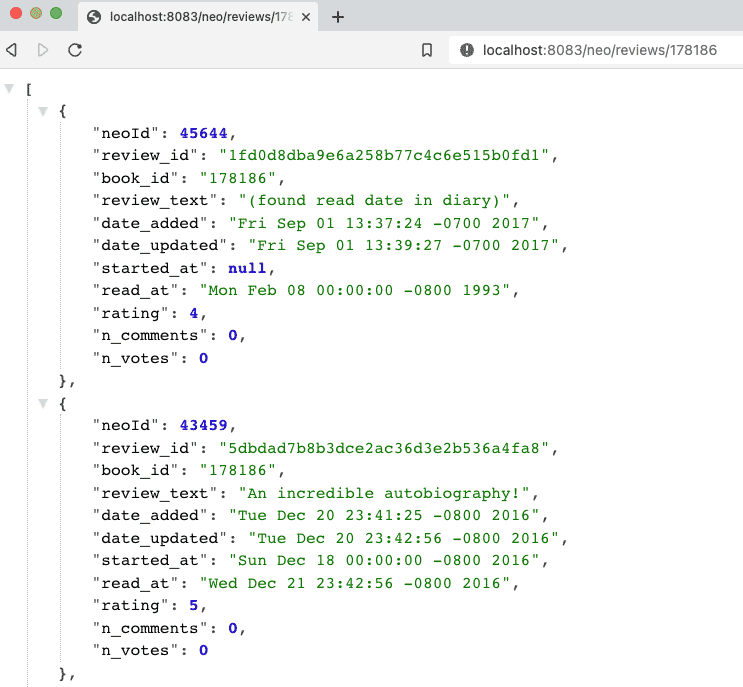Image resolution: width=743 pixels, height=687 pixels.
Task: Click n_comments value 0 in second review
Action: [x=233, y=628]
